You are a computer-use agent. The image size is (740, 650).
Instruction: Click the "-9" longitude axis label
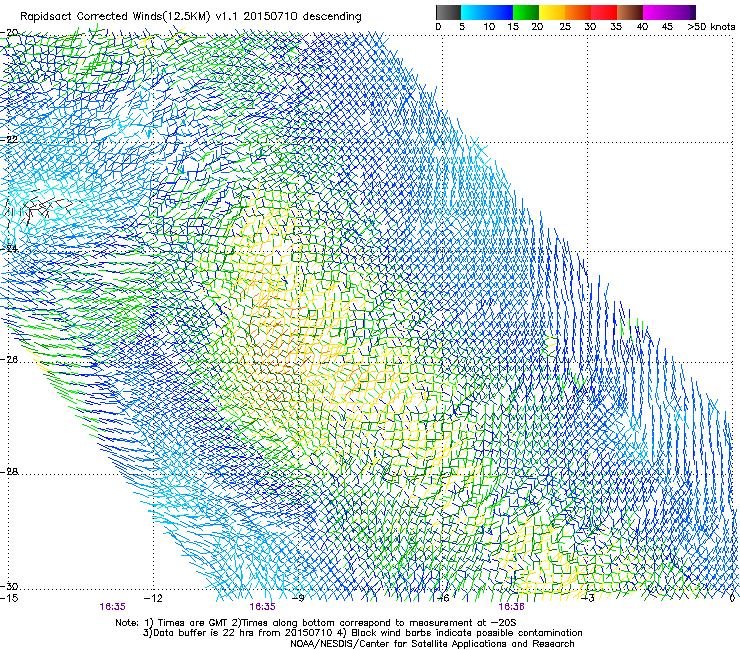pyautogui.click(x=298, y=598)
